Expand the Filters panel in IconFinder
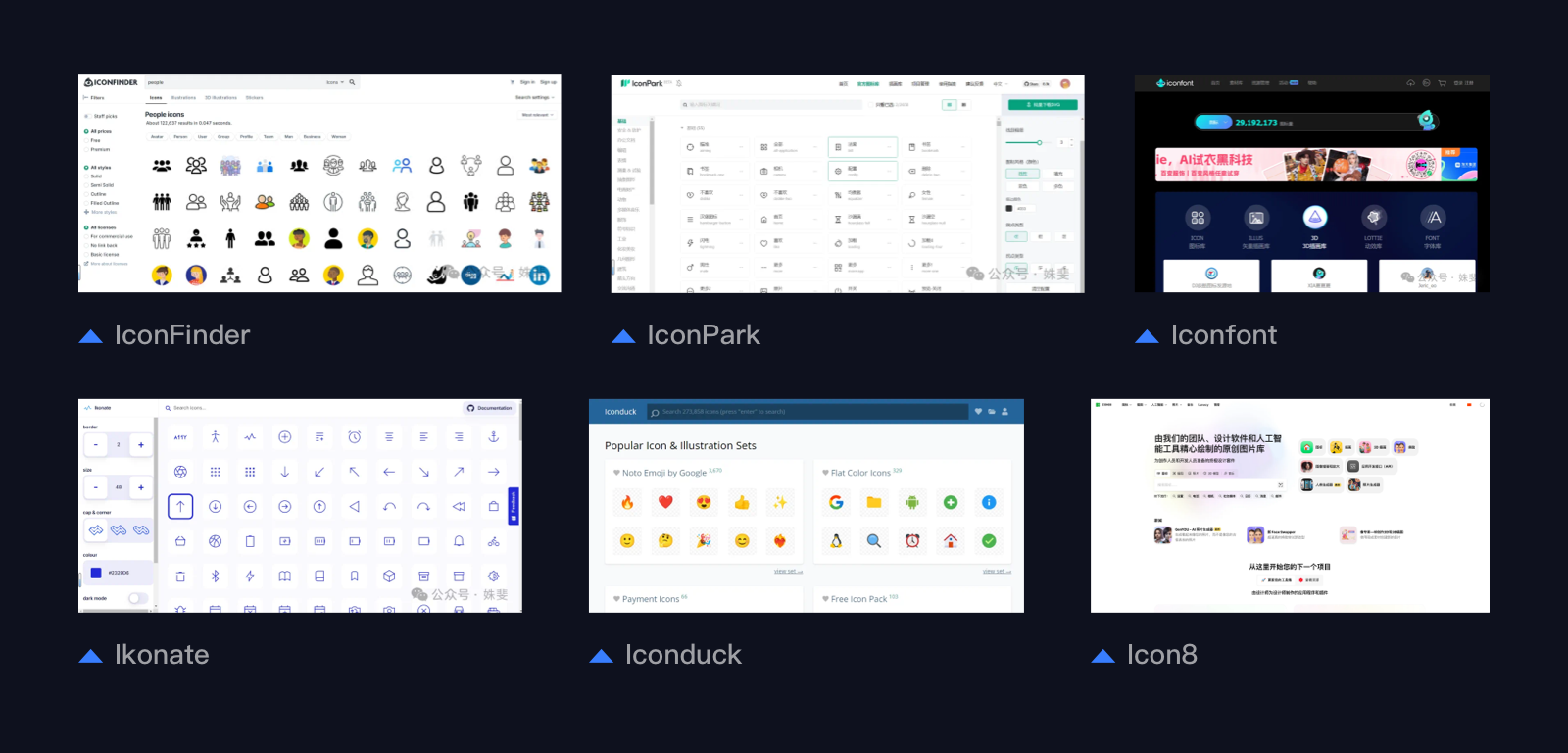 point(95,97)
